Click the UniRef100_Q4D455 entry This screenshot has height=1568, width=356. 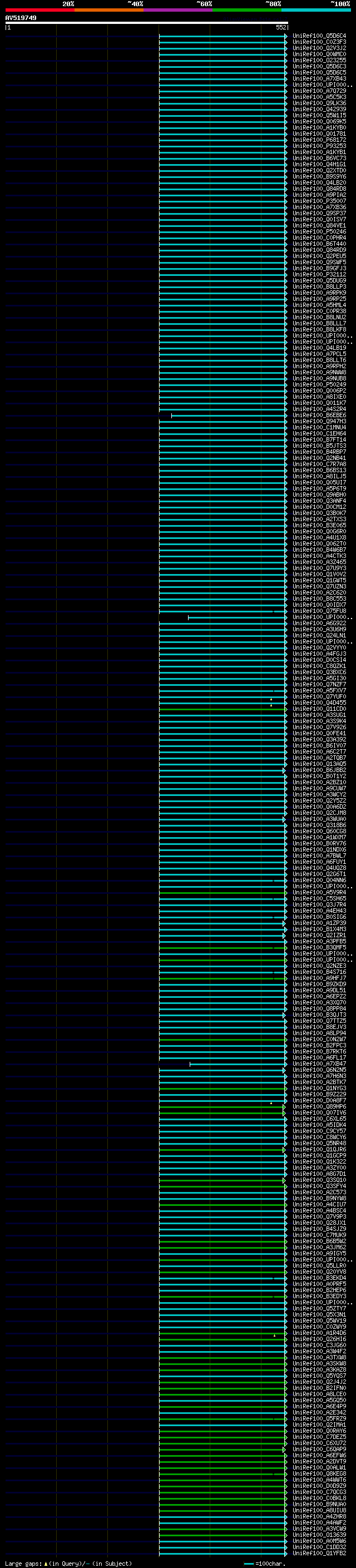click(319, 703)
